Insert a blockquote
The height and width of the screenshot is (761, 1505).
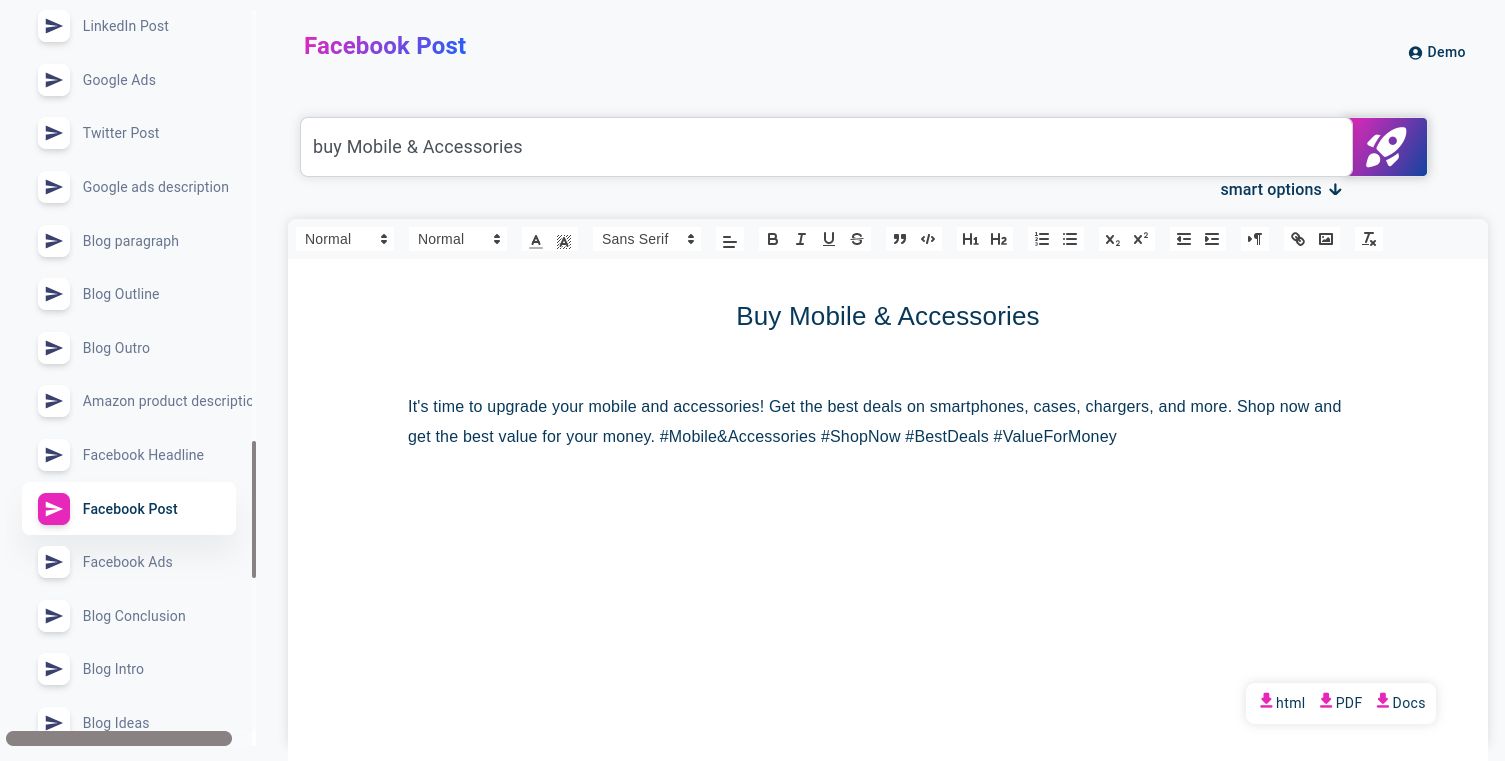pyautogui.click(x=899, y=239)
